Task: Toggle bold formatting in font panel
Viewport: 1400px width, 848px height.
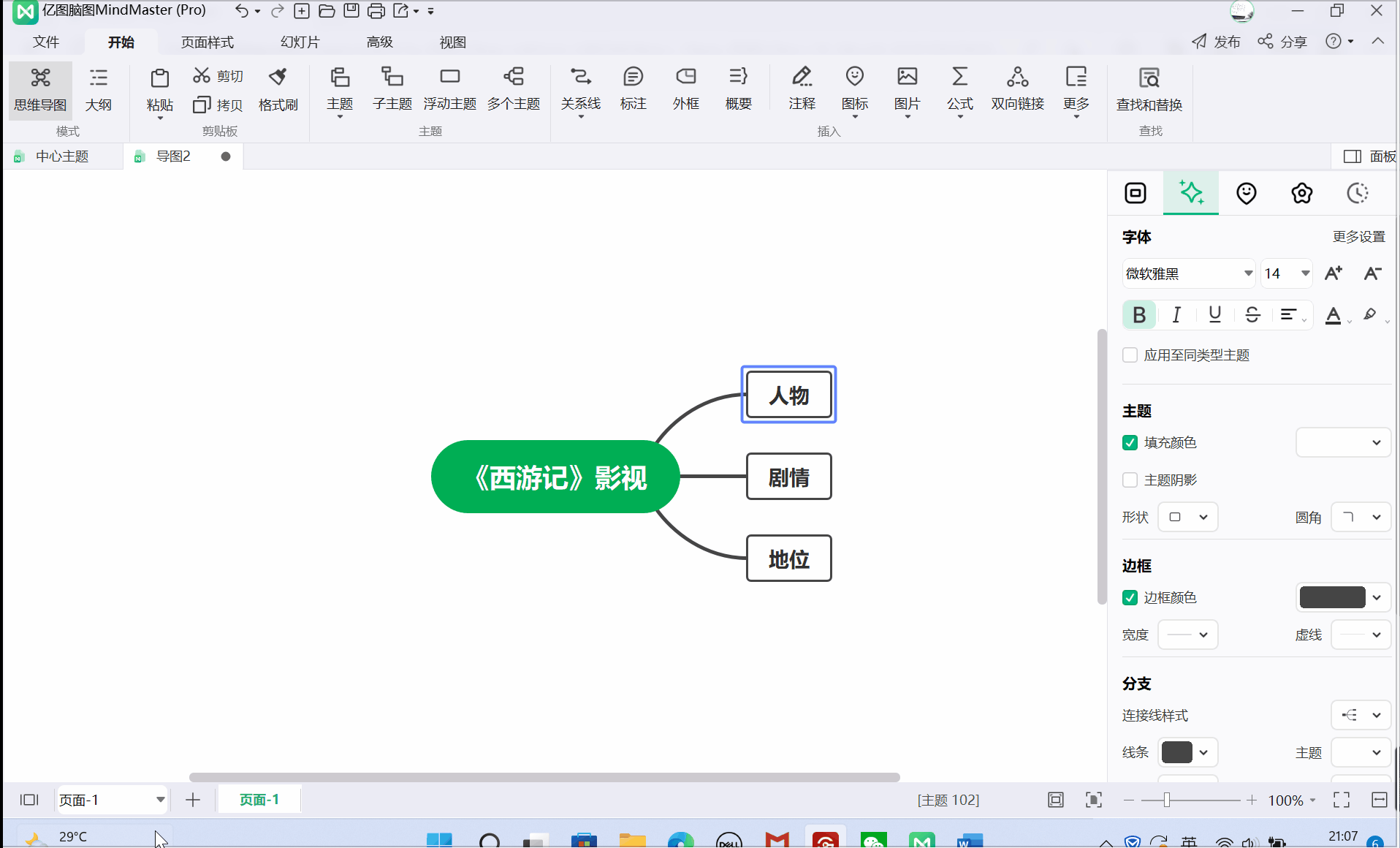Action: pyautogui.click(x=1138, y=315)
